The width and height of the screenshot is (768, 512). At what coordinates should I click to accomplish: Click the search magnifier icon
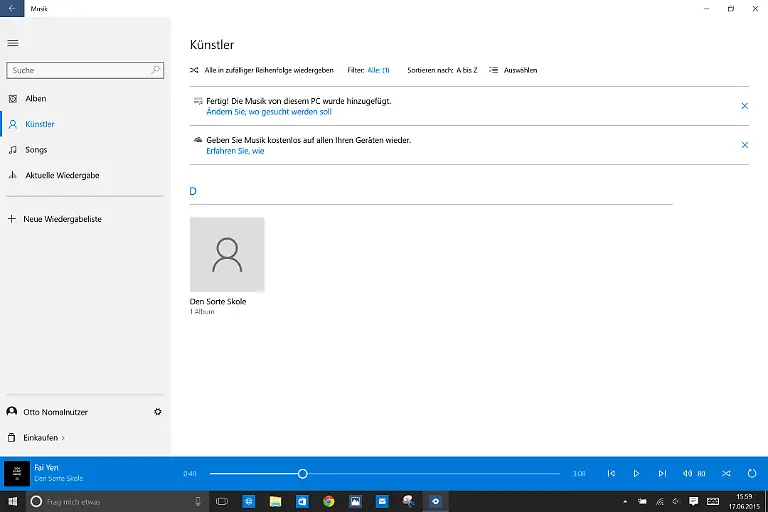click(156, 70)
